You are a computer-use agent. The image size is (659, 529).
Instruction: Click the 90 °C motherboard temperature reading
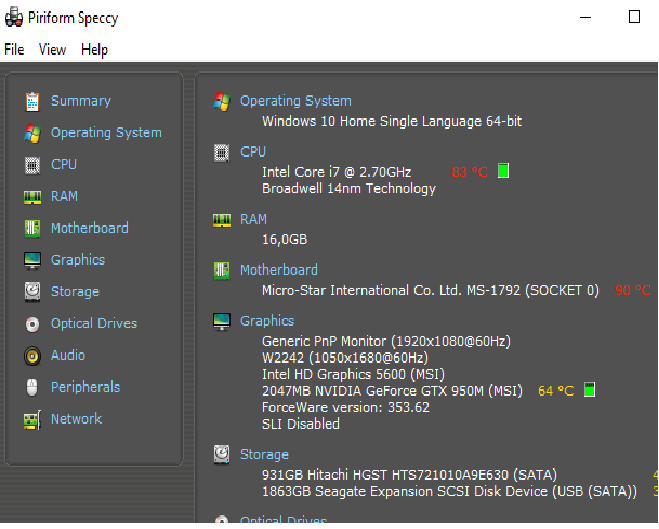[x=633, y=290]
